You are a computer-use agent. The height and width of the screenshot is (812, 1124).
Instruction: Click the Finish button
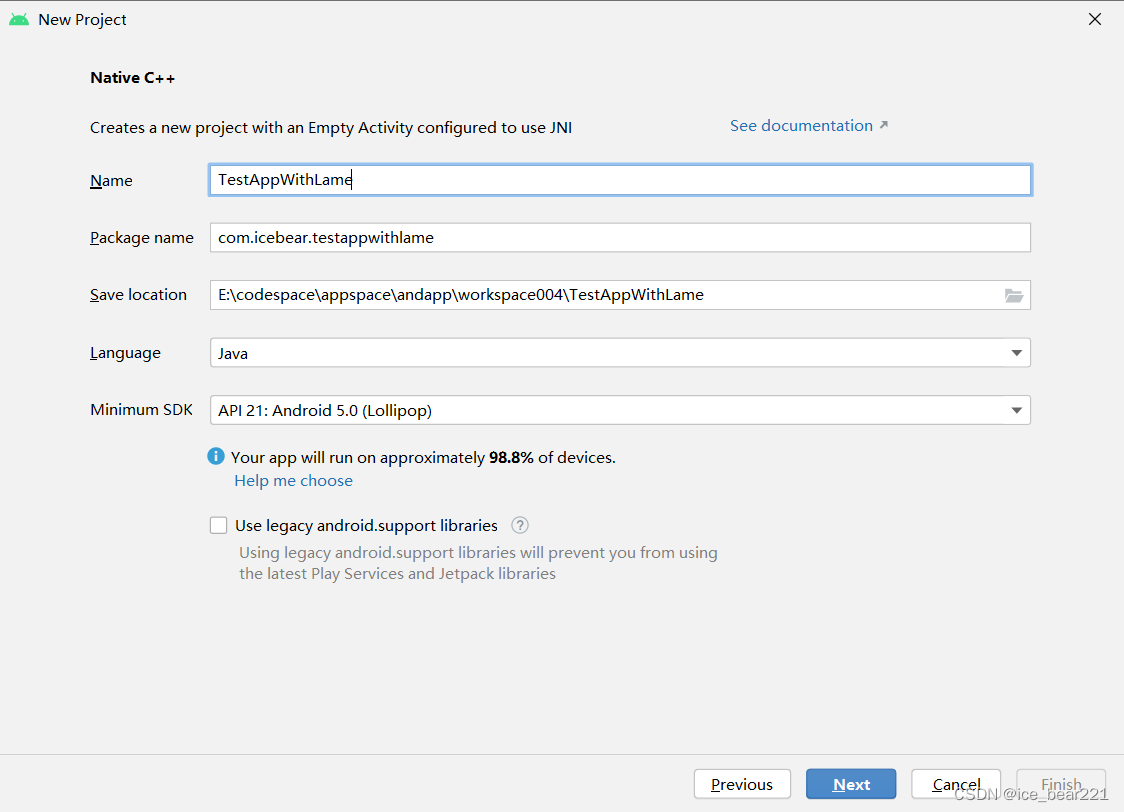1061,784
